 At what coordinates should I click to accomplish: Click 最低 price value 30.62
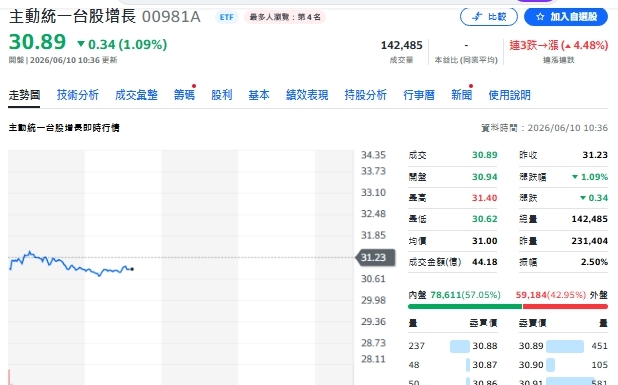click(484, 219)
